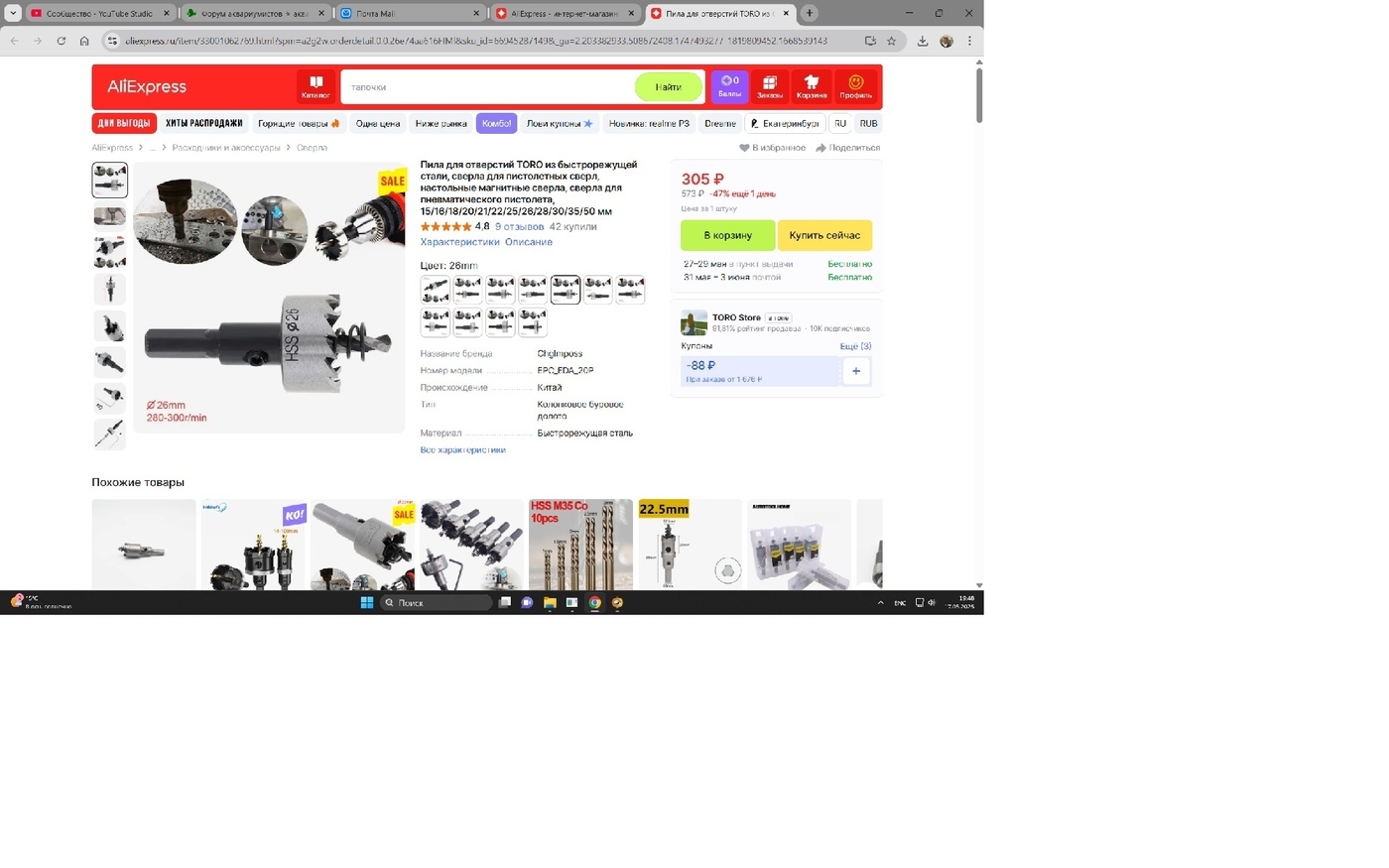Open a new browser tab with plus

(x=810, y=13)
